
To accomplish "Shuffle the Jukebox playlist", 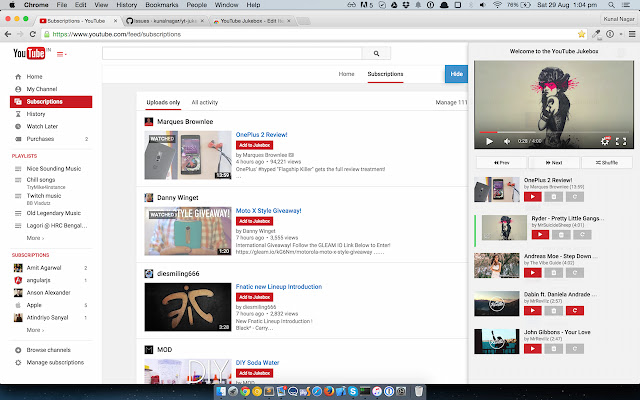I will point(607,162).
